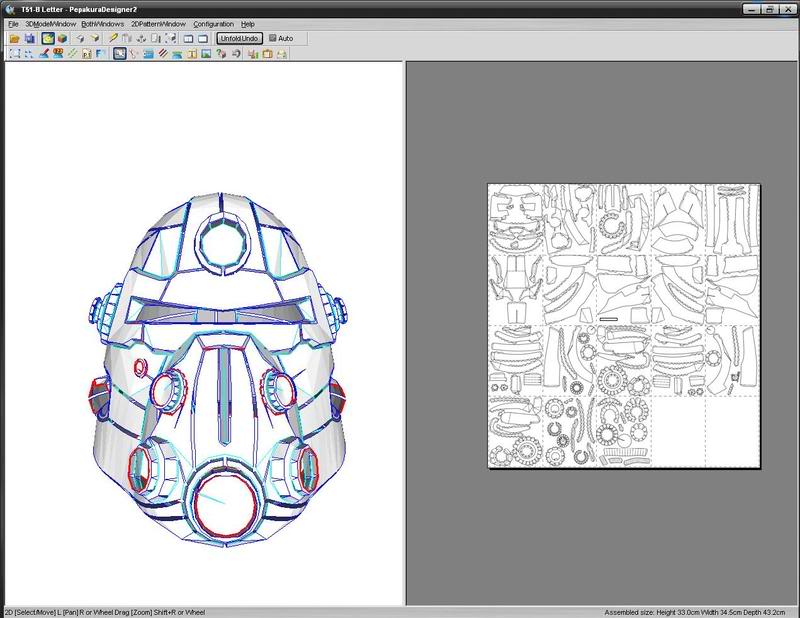Switch to the split two-pane window layout icon

tap(188, 38)
